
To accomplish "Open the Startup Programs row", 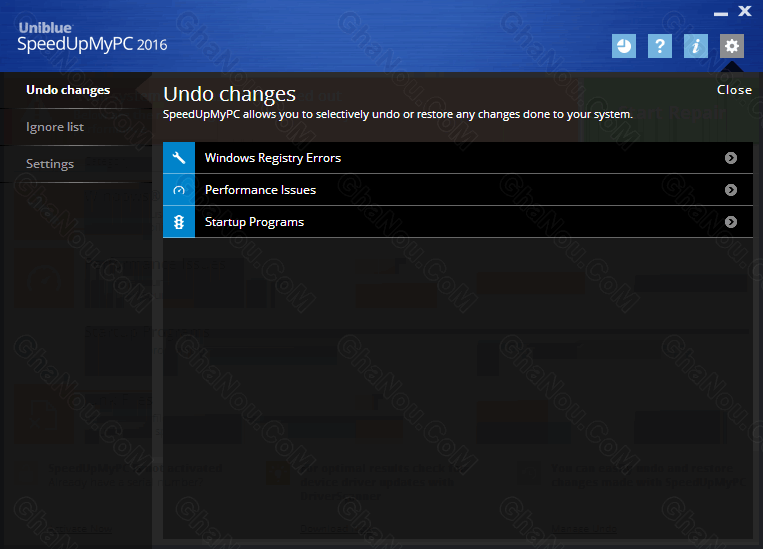I will pyautogui.click(x=458, y=222).
